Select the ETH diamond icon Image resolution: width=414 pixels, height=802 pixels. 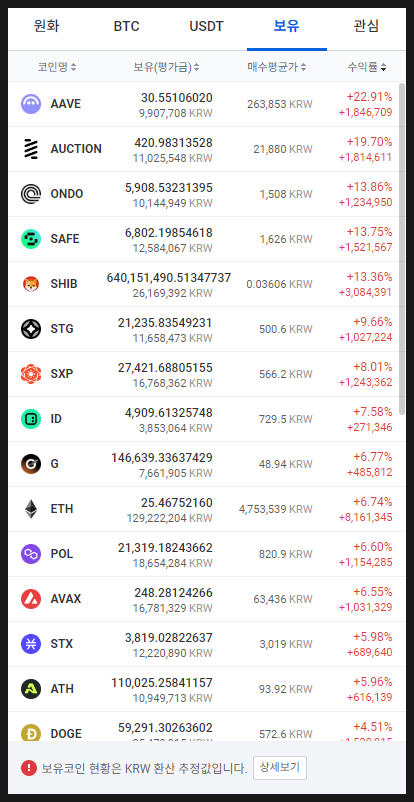(31, 509)
